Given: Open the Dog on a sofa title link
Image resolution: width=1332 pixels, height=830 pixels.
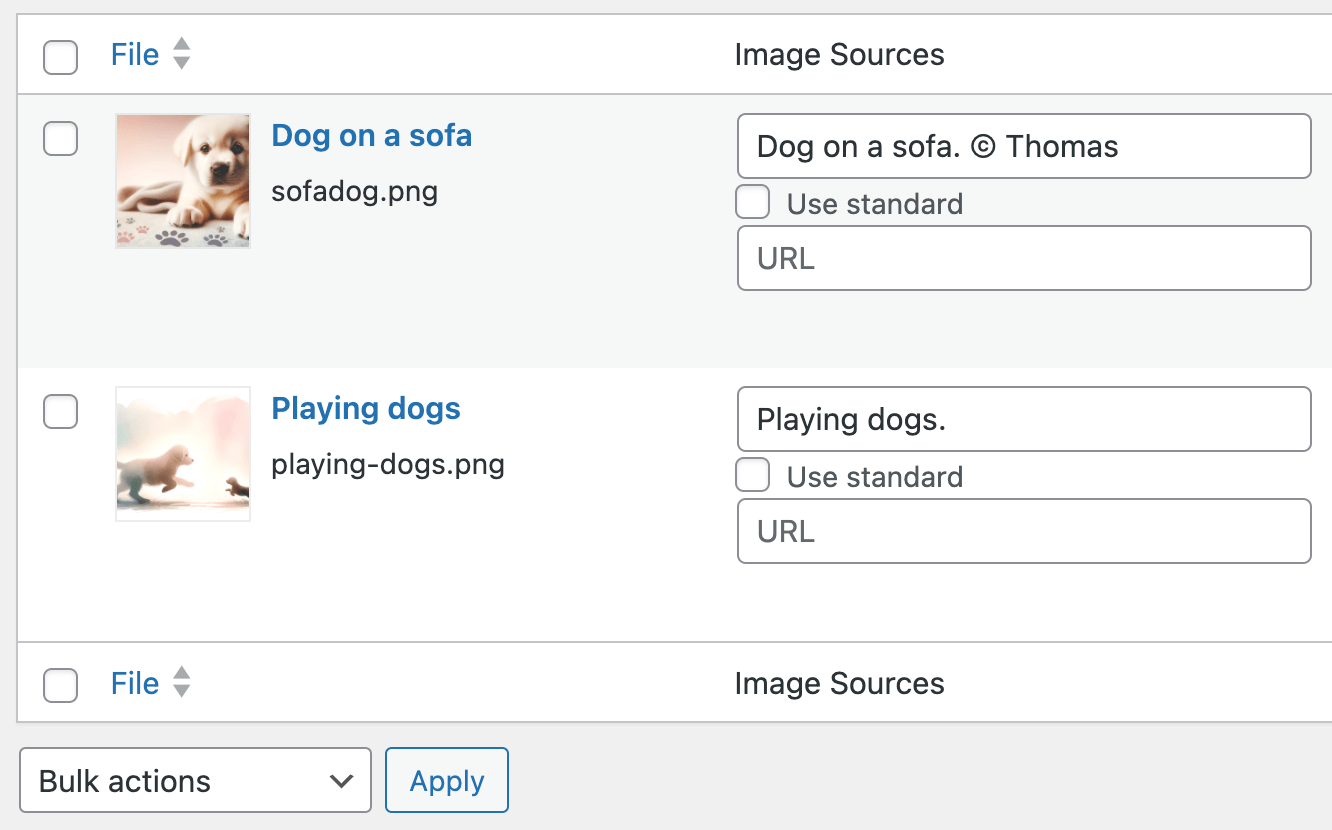Looking at the screenshot, I should (x=371, y=136).
